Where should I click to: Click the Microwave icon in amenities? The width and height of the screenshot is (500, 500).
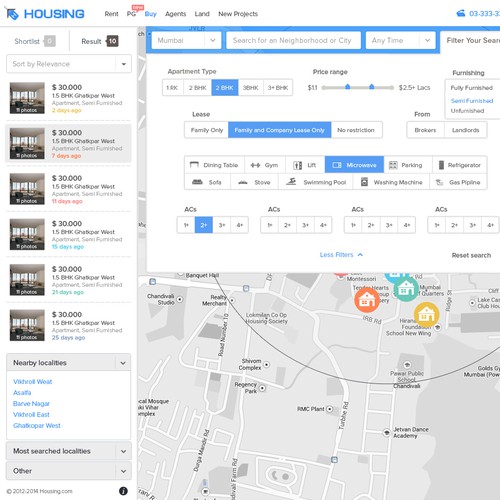(x=337, y=165)
